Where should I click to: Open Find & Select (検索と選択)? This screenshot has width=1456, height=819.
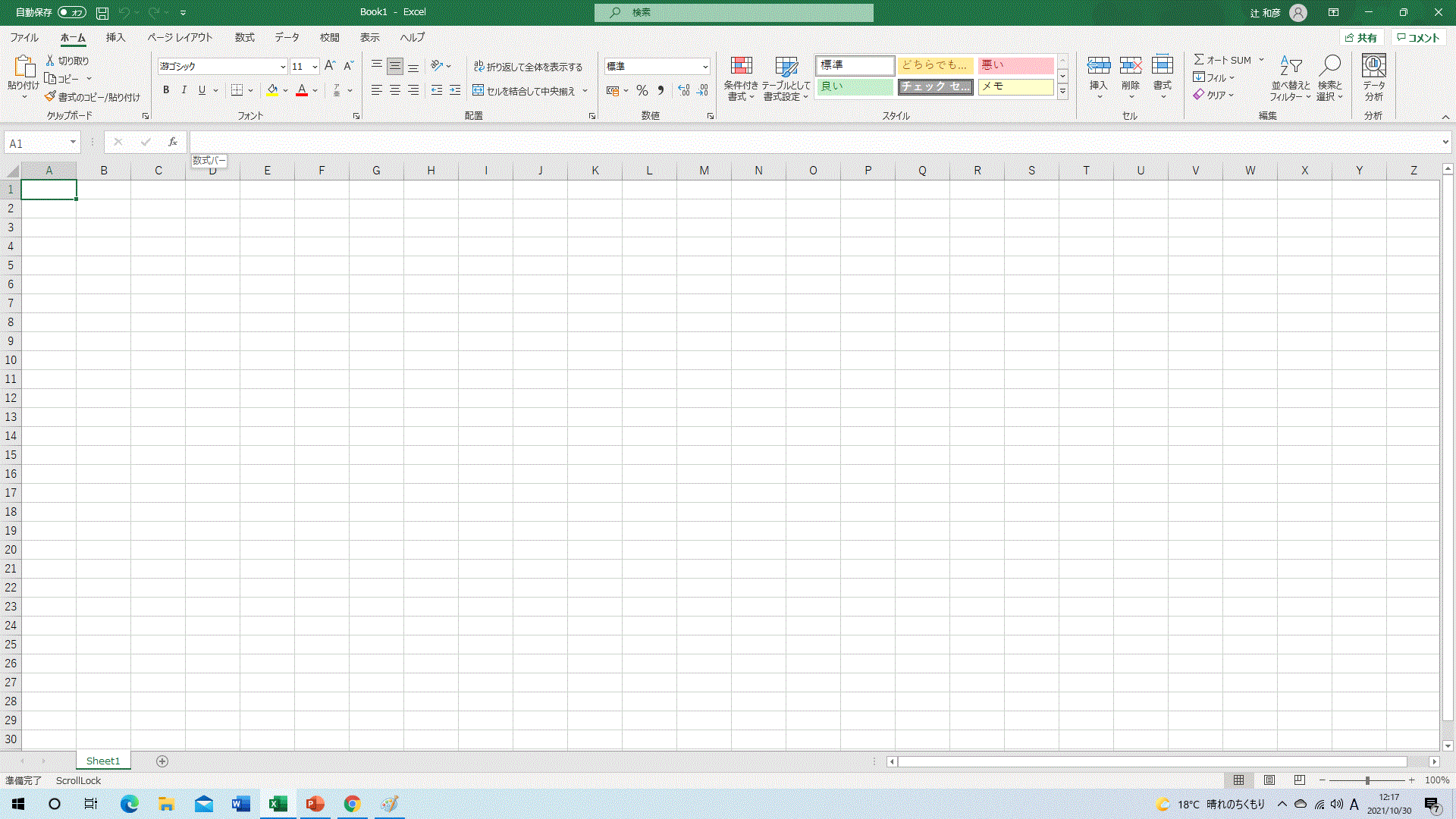[1330, 78]
